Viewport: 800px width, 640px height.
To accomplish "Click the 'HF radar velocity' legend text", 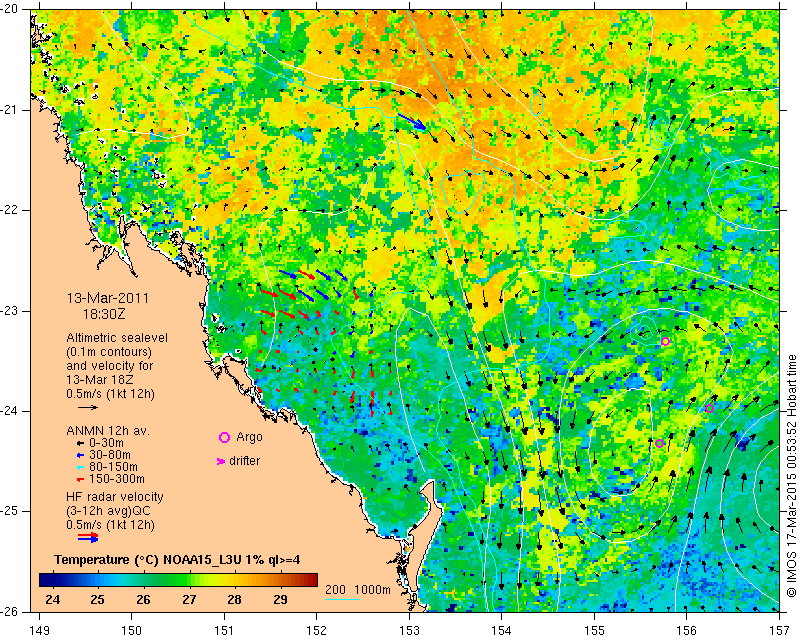I will tap(115, 497).
